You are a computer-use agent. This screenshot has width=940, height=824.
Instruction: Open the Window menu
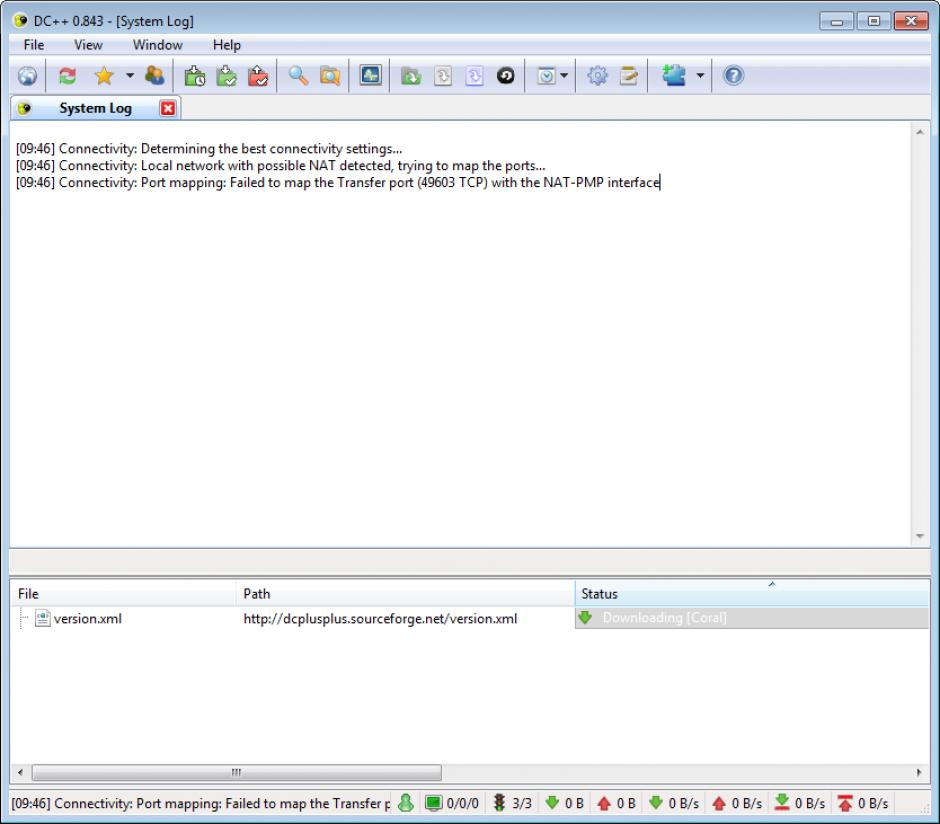[x=158, y=45]
